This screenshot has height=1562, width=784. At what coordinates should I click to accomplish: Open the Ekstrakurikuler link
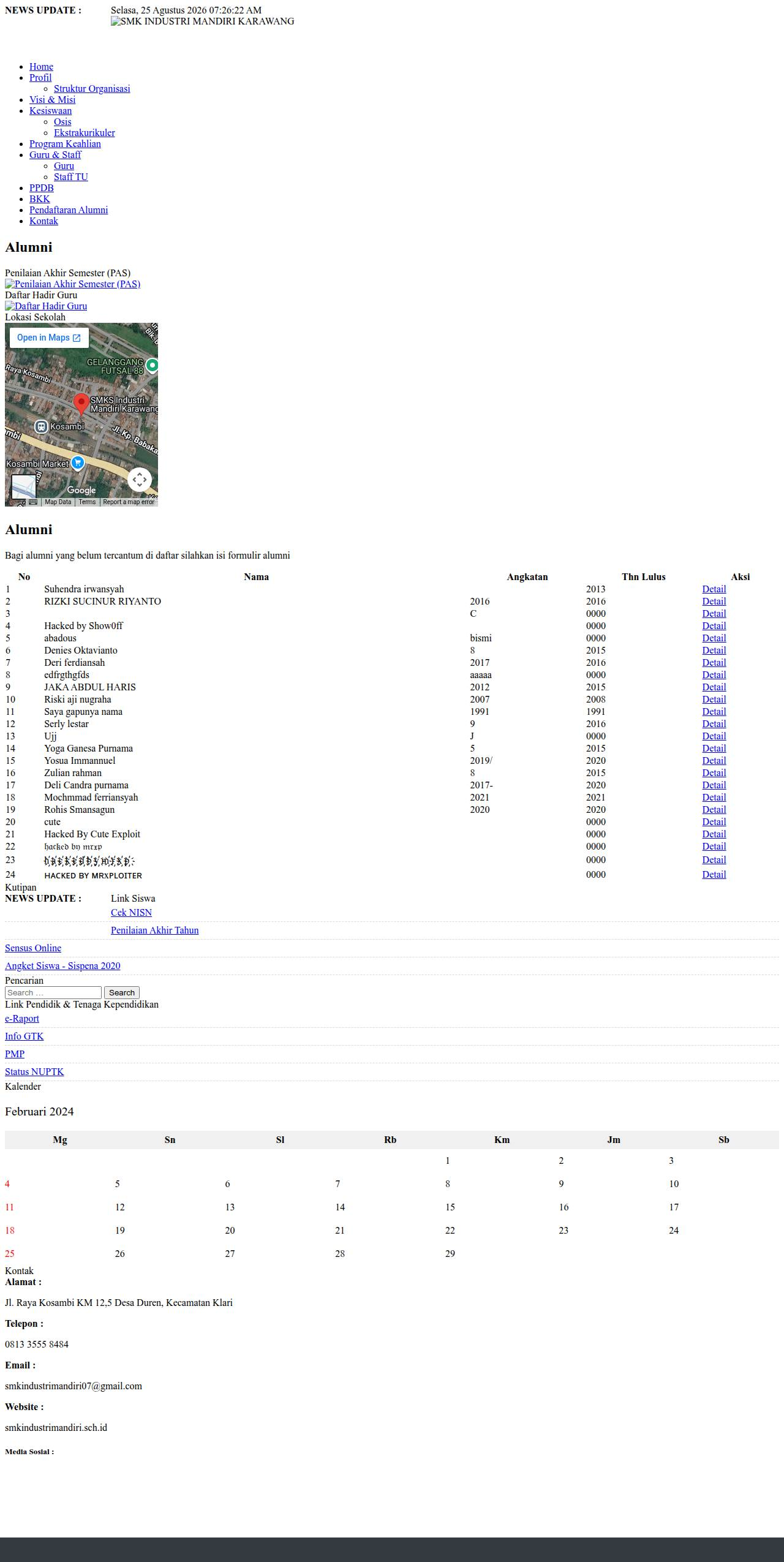pos(85,133)
